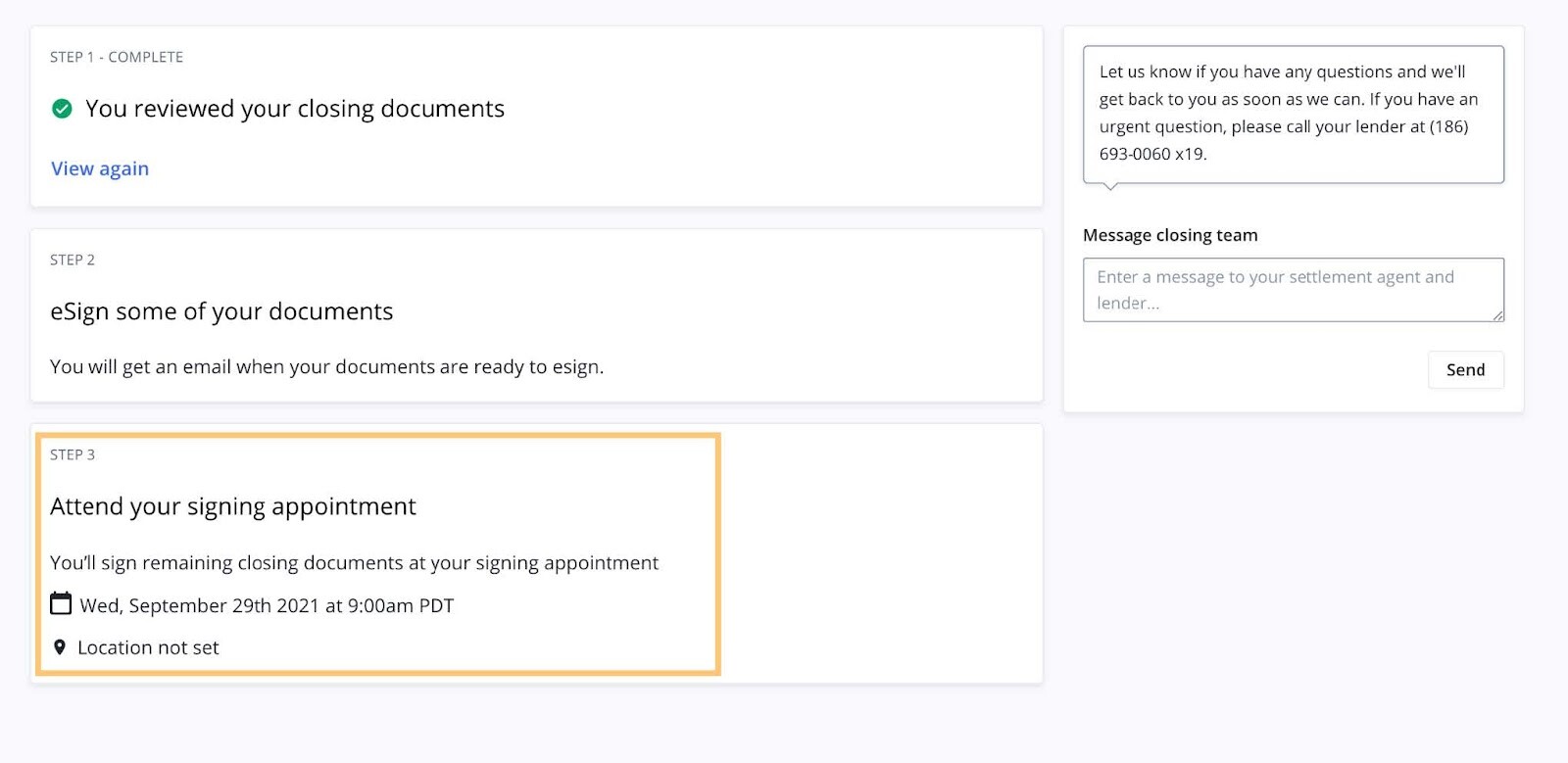The height and width of the screenshot is (763, 1568).
Task: Click the "STEP 1 - COMPLETE" label
Action: pos(117,57)
